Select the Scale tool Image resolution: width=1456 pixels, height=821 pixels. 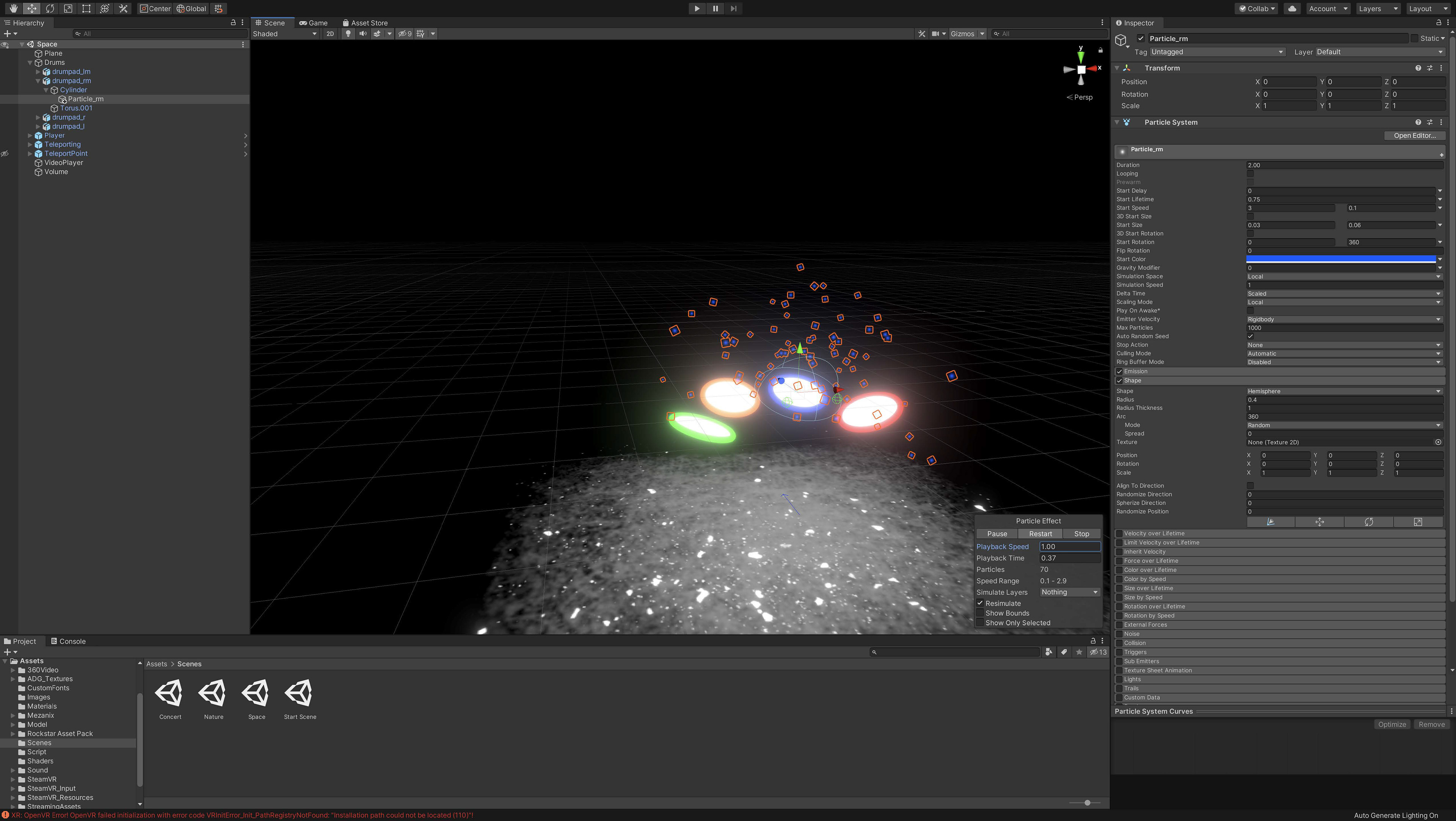pos(68,8)
